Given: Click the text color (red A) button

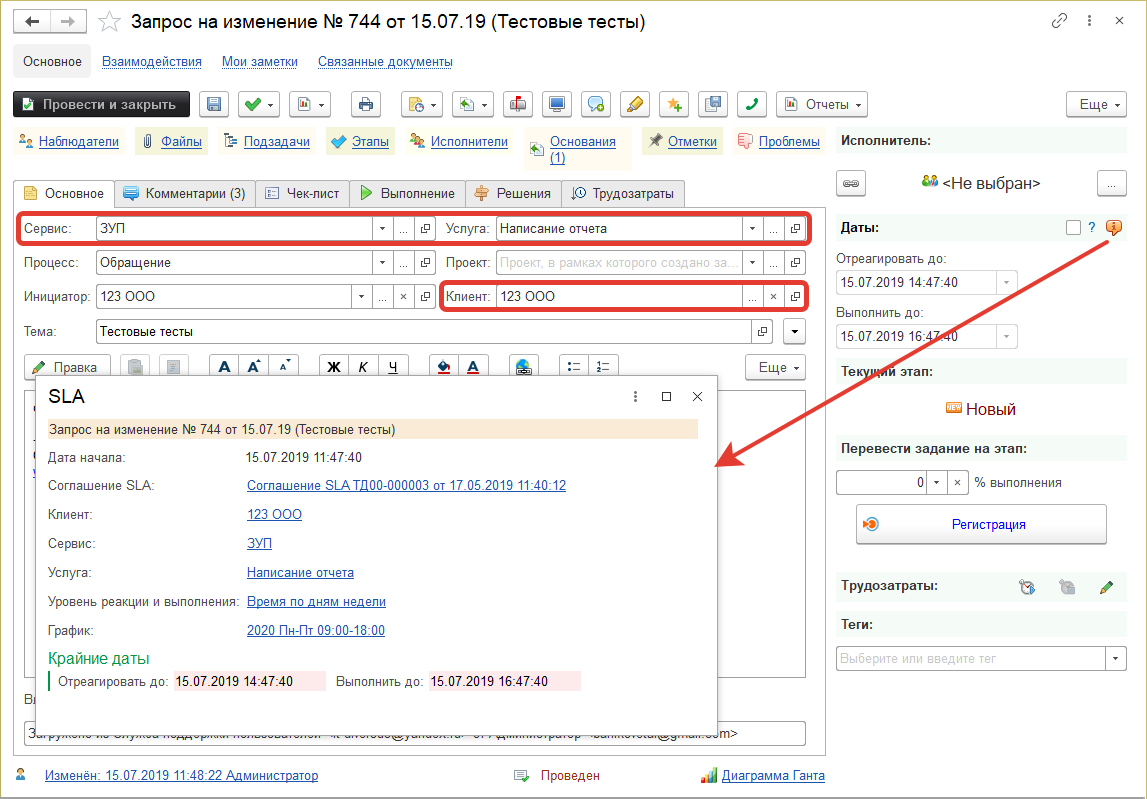Looking at the screenshot, I should 474,367.
